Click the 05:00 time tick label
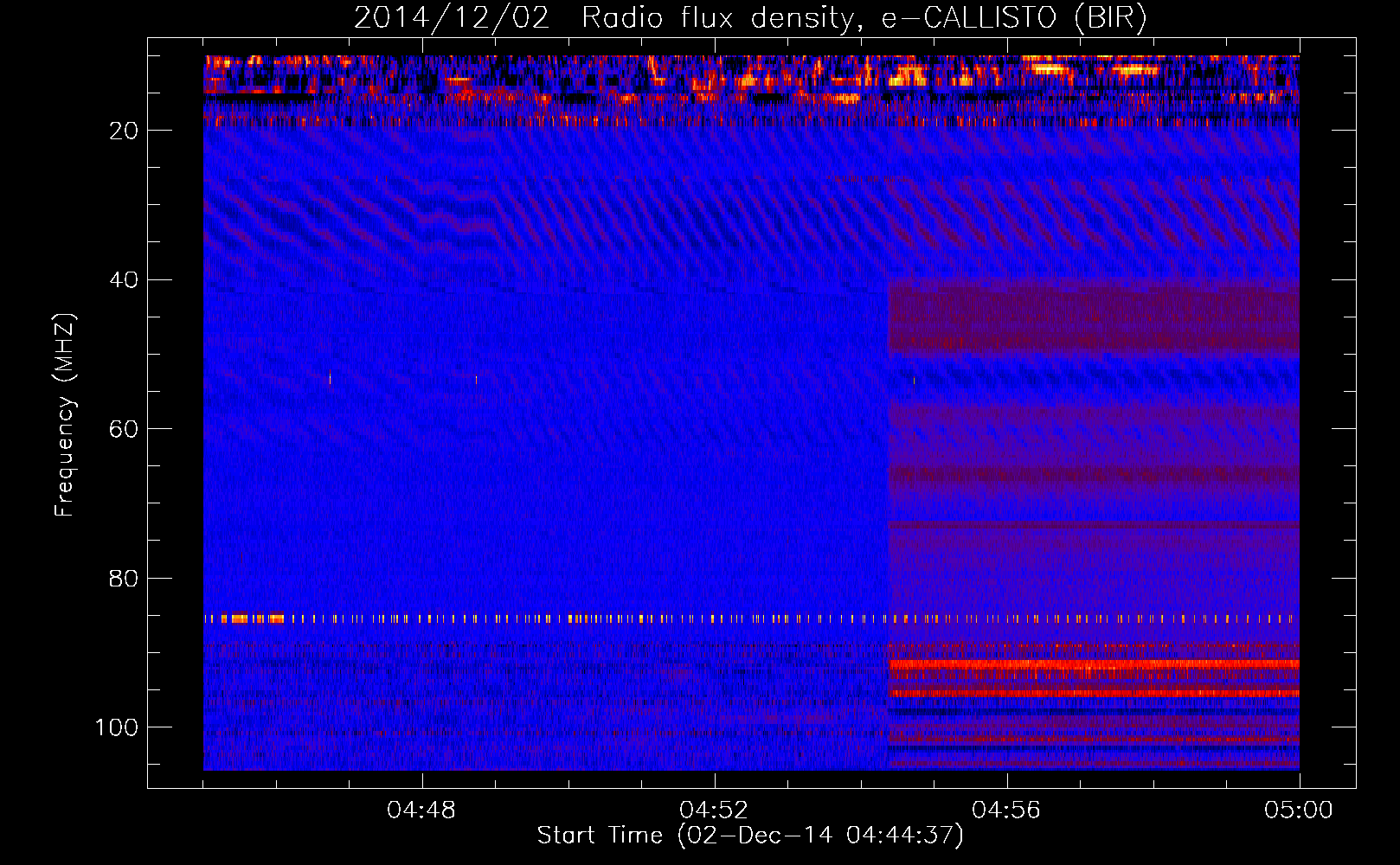The width and height of the screenshot is (1400, 865). pos(1299,811)
